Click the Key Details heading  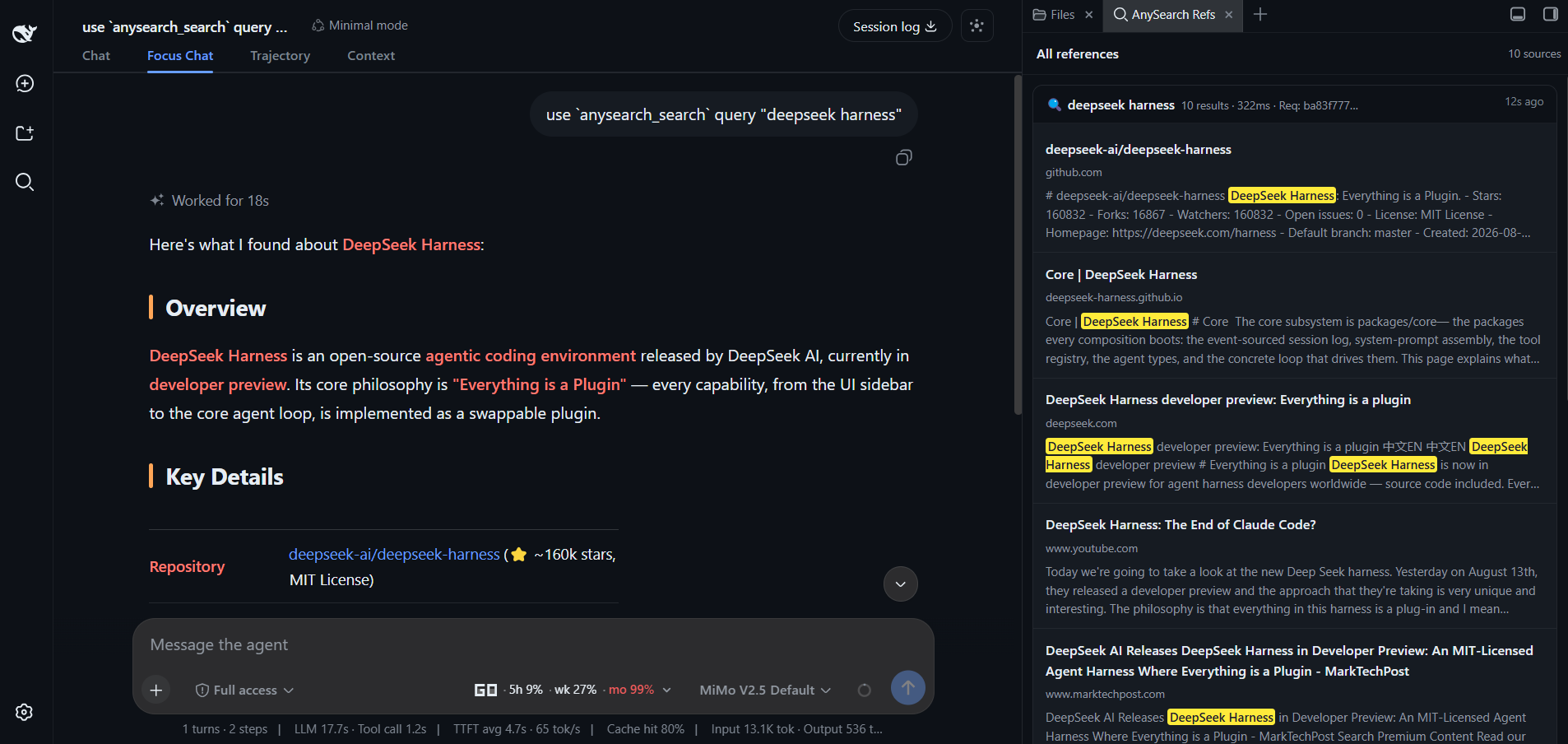[x=225, y=477]
